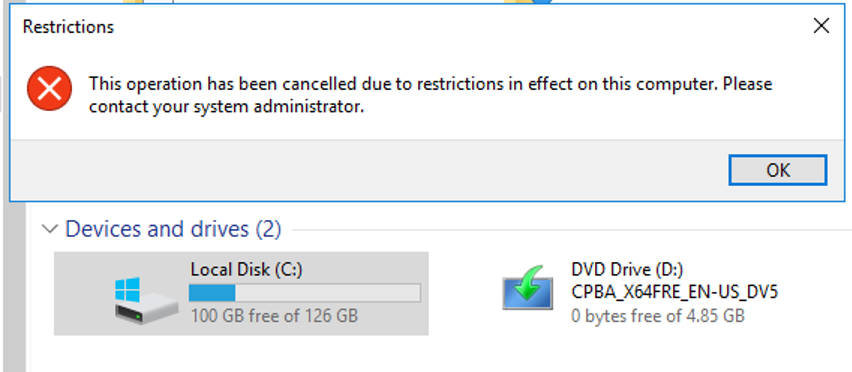This screenshot has height=372, width=852.
Task: Click the green arrow on the DVD drive icon
Action: point(528,282)
